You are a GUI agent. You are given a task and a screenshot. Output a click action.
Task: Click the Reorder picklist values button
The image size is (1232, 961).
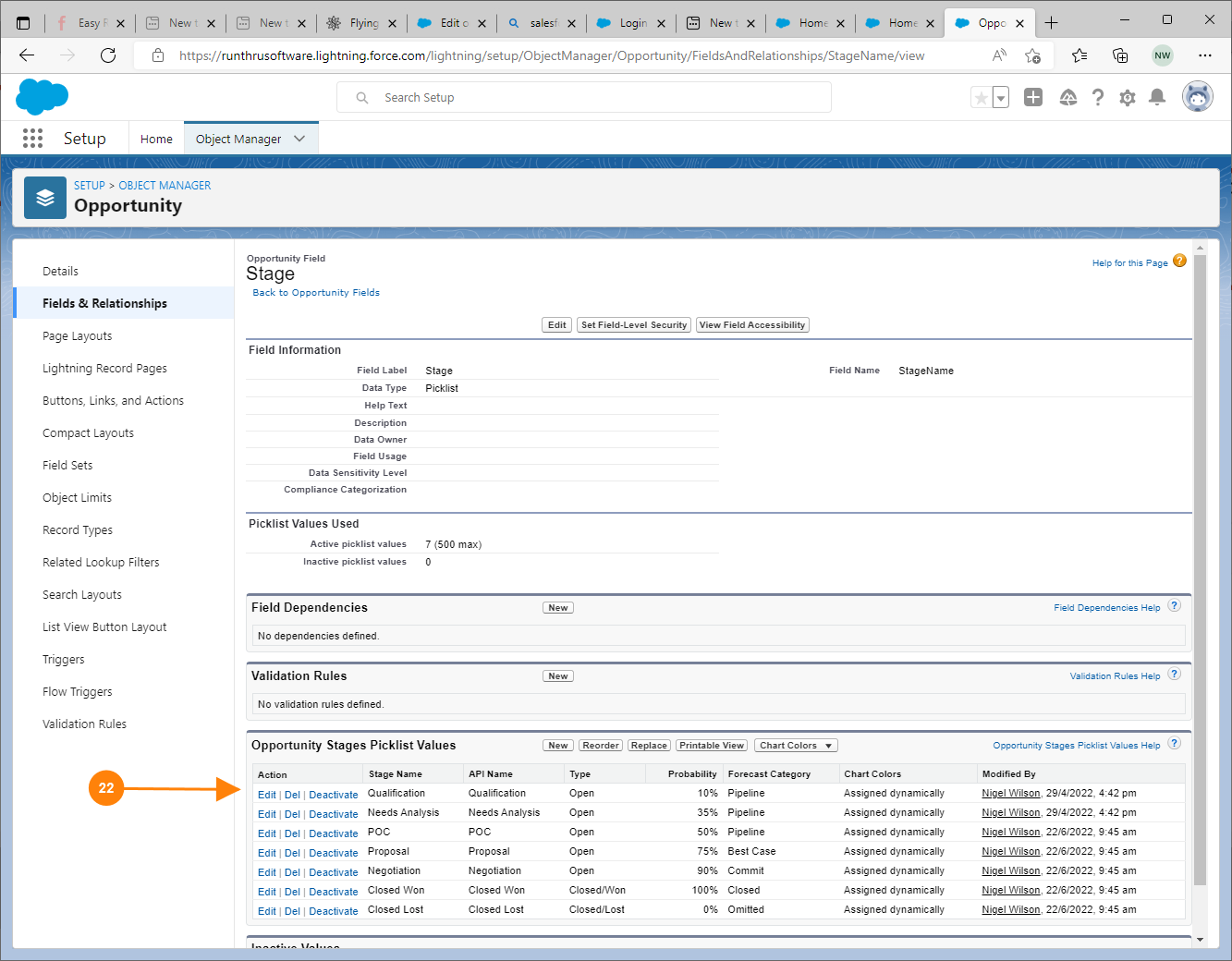click(x=601, y=746)
